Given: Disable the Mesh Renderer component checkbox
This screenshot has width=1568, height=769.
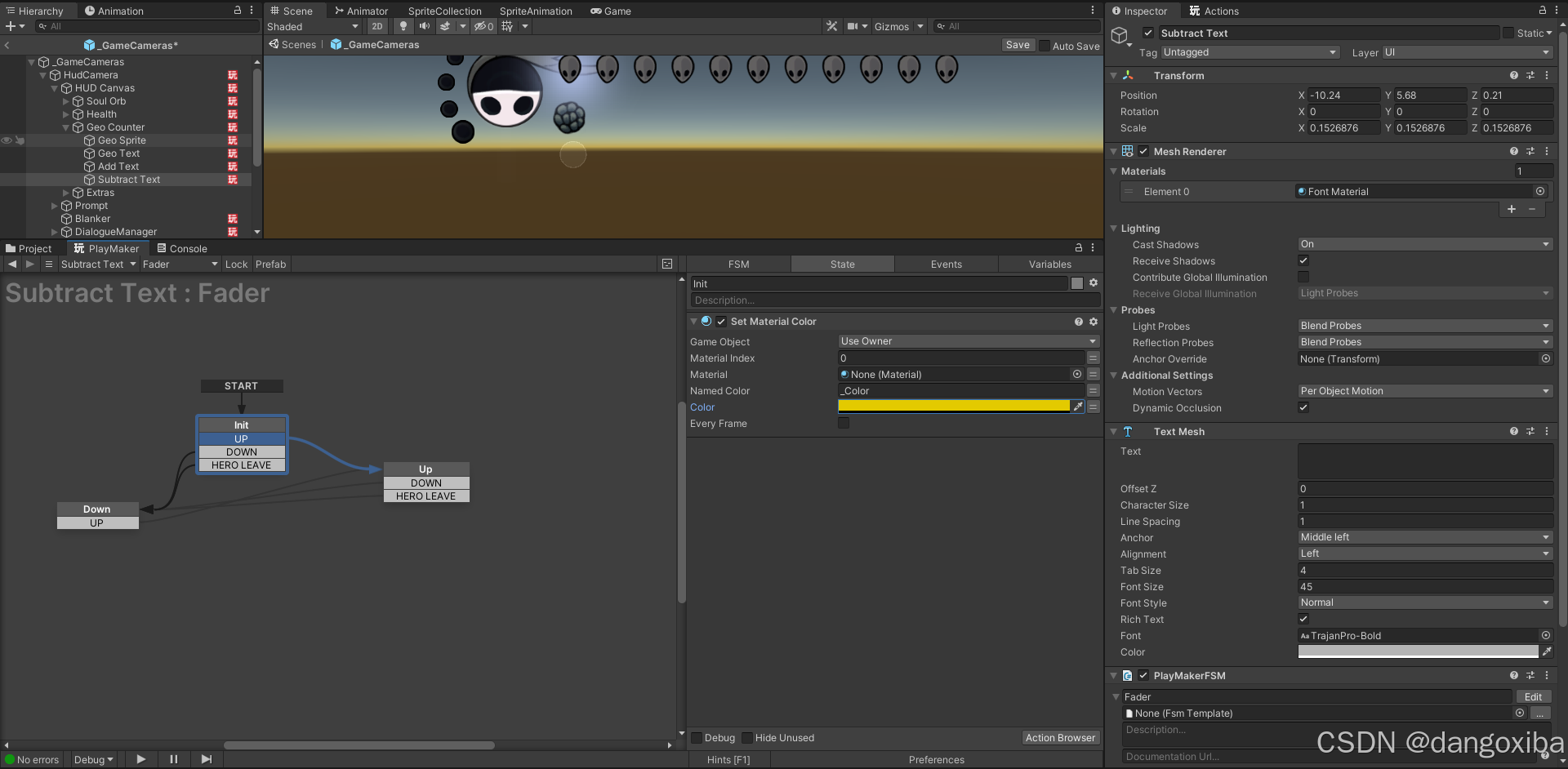Looking at the screenshot, I should tap(1143, 151).
